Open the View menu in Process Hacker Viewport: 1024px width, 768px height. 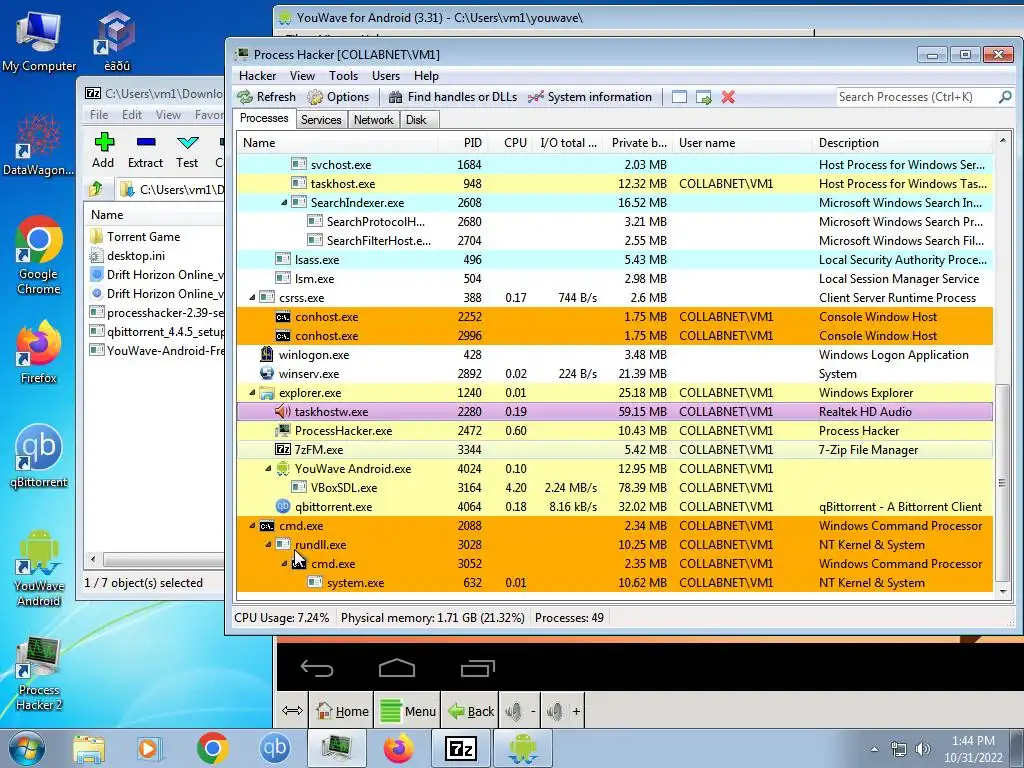click(x=302, y=76)
